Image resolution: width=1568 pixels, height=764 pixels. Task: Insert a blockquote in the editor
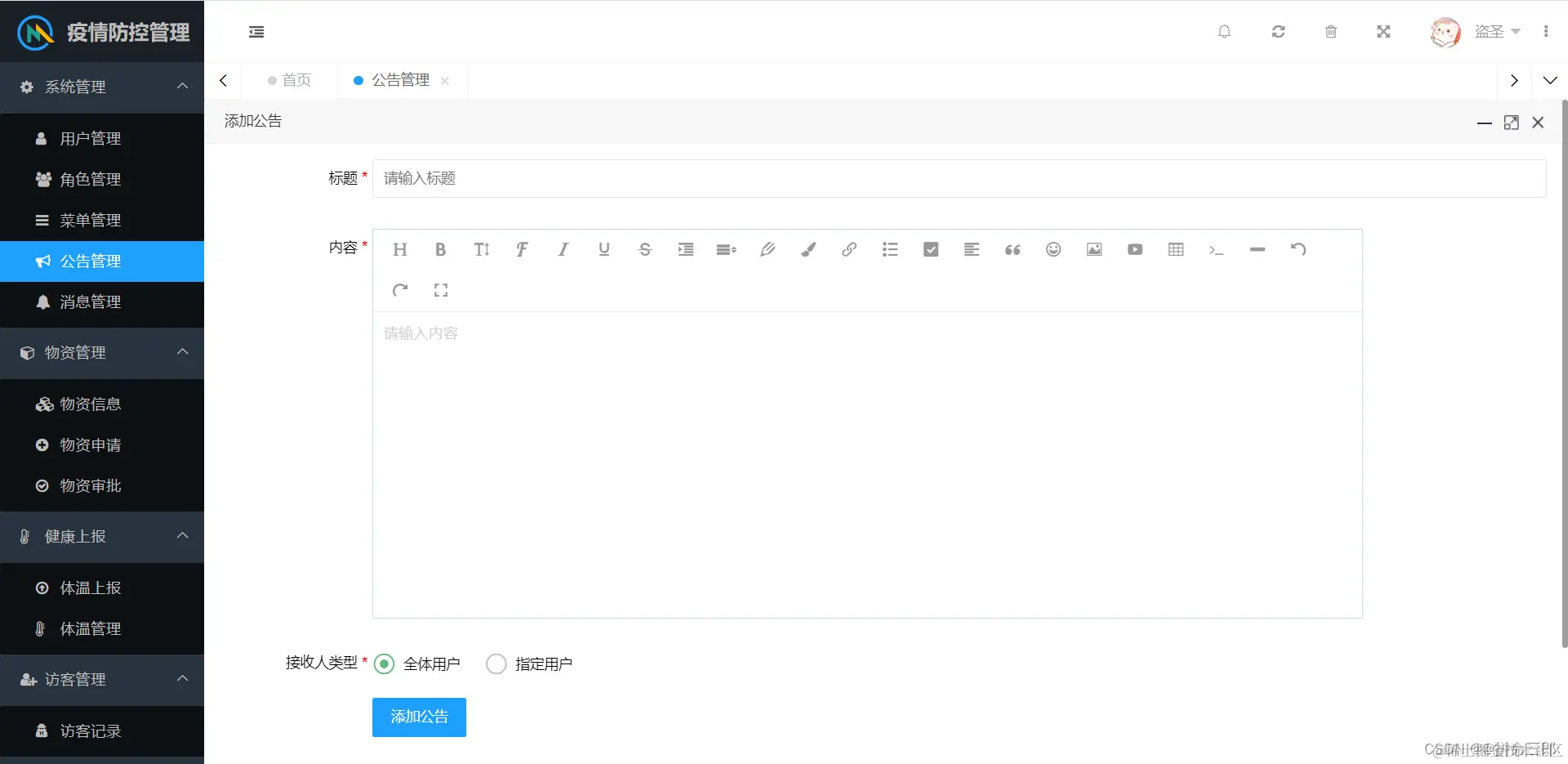(x=1012, y=249)
